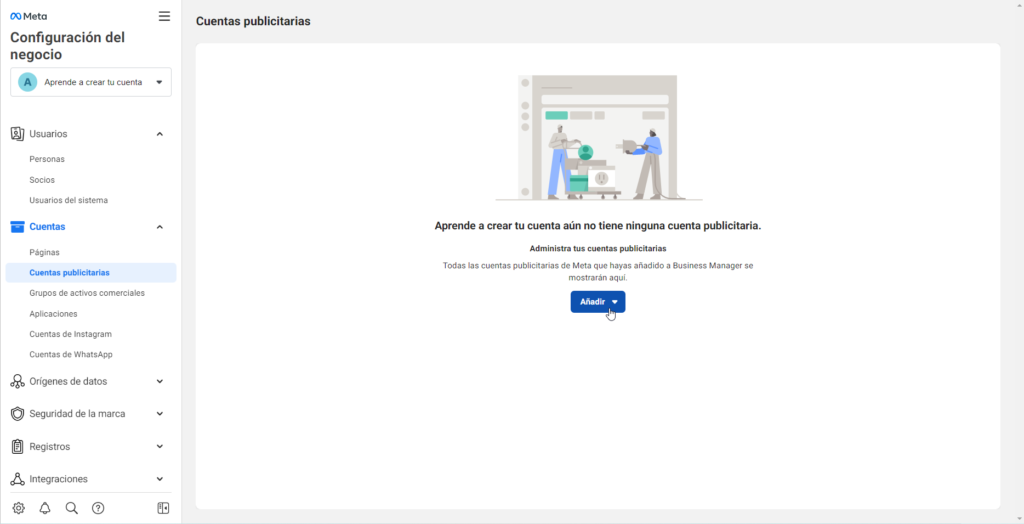Click the hamburger menu icon
Image resolution: width=1024 pixels, height=524 pixels.
164,16
